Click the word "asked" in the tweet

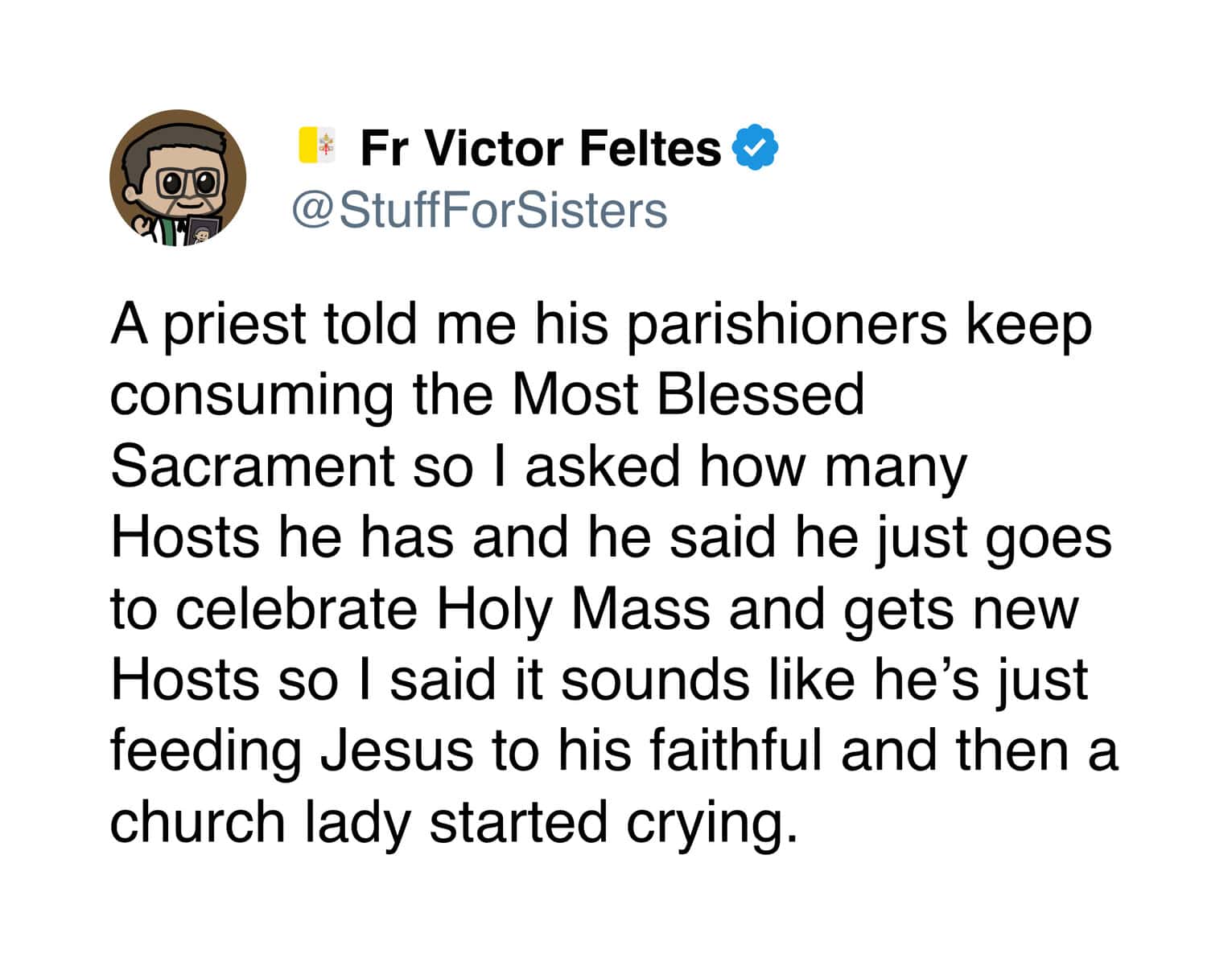[603, 466]
